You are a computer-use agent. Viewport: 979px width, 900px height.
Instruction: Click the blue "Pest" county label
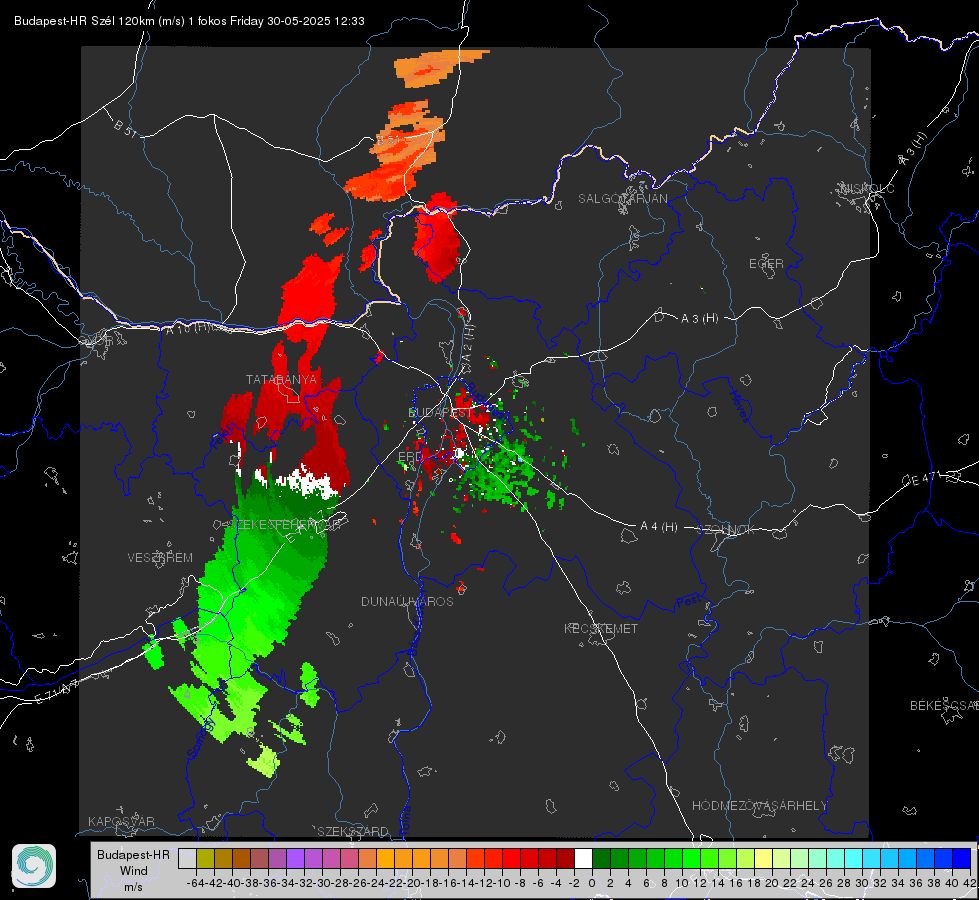pyautogui.click(x=687, y=602)
